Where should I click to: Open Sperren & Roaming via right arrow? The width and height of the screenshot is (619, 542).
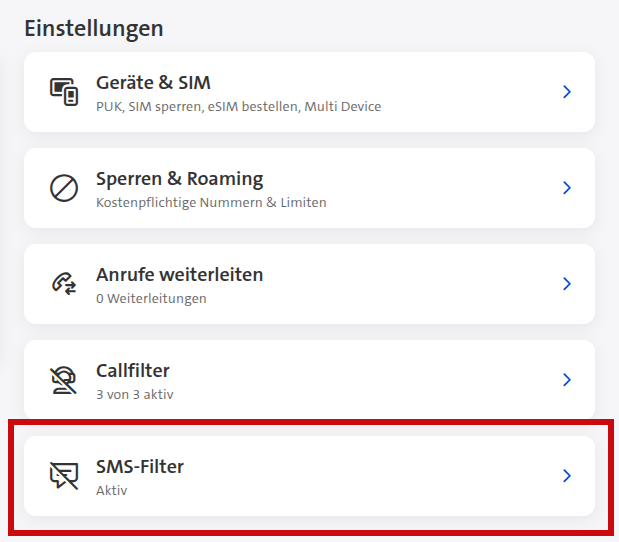566,188
